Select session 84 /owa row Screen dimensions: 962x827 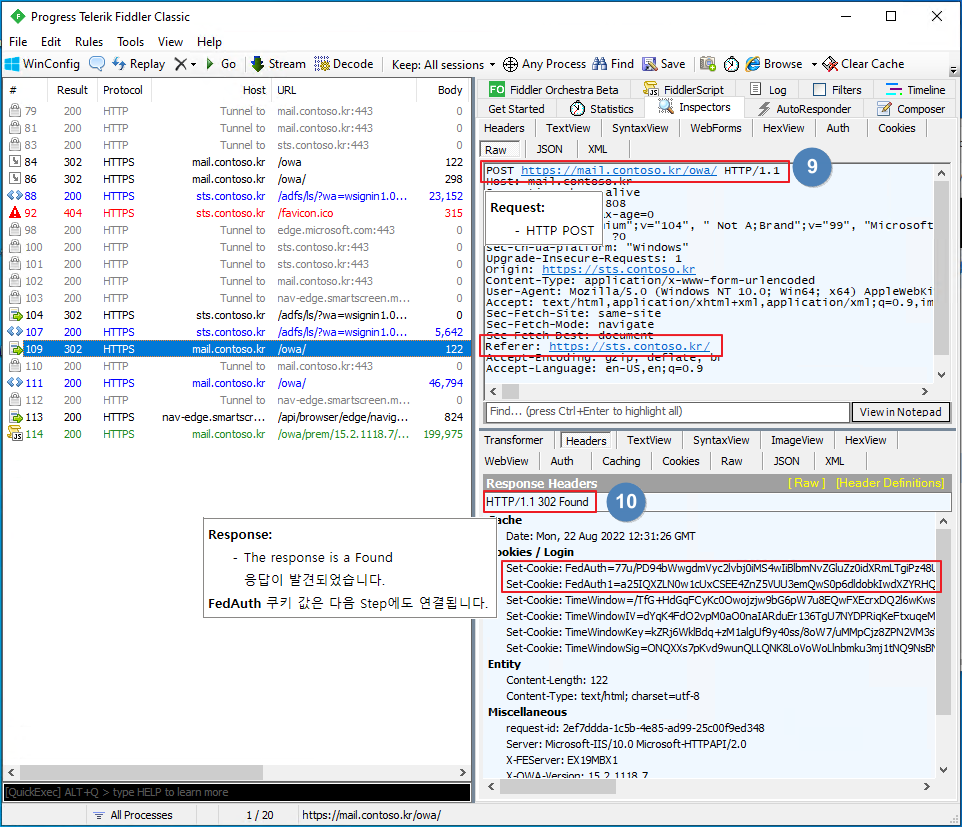[236, 162]
